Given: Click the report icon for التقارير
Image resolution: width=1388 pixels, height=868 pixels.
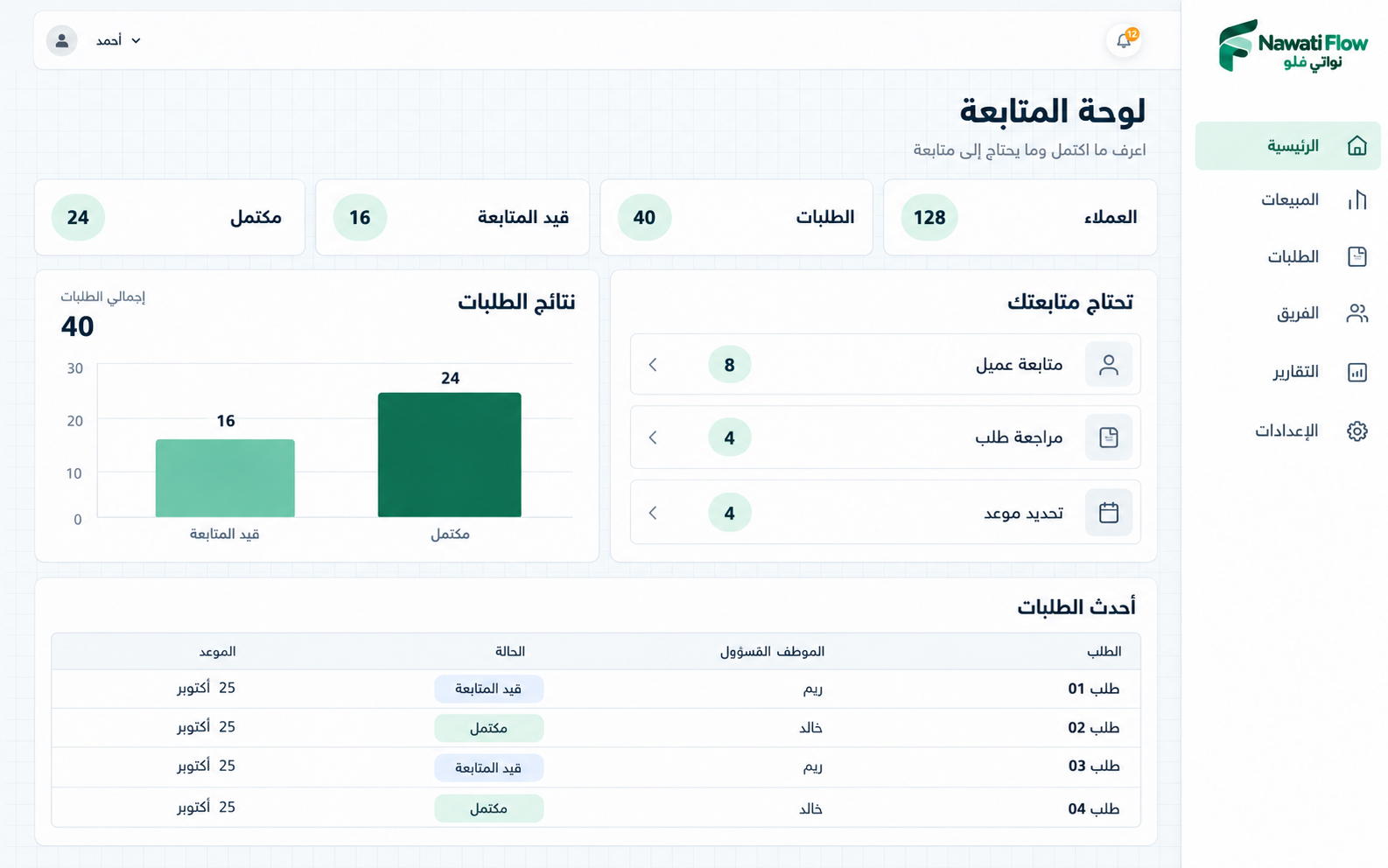Looking at the screenshot, I should 1356,372.
